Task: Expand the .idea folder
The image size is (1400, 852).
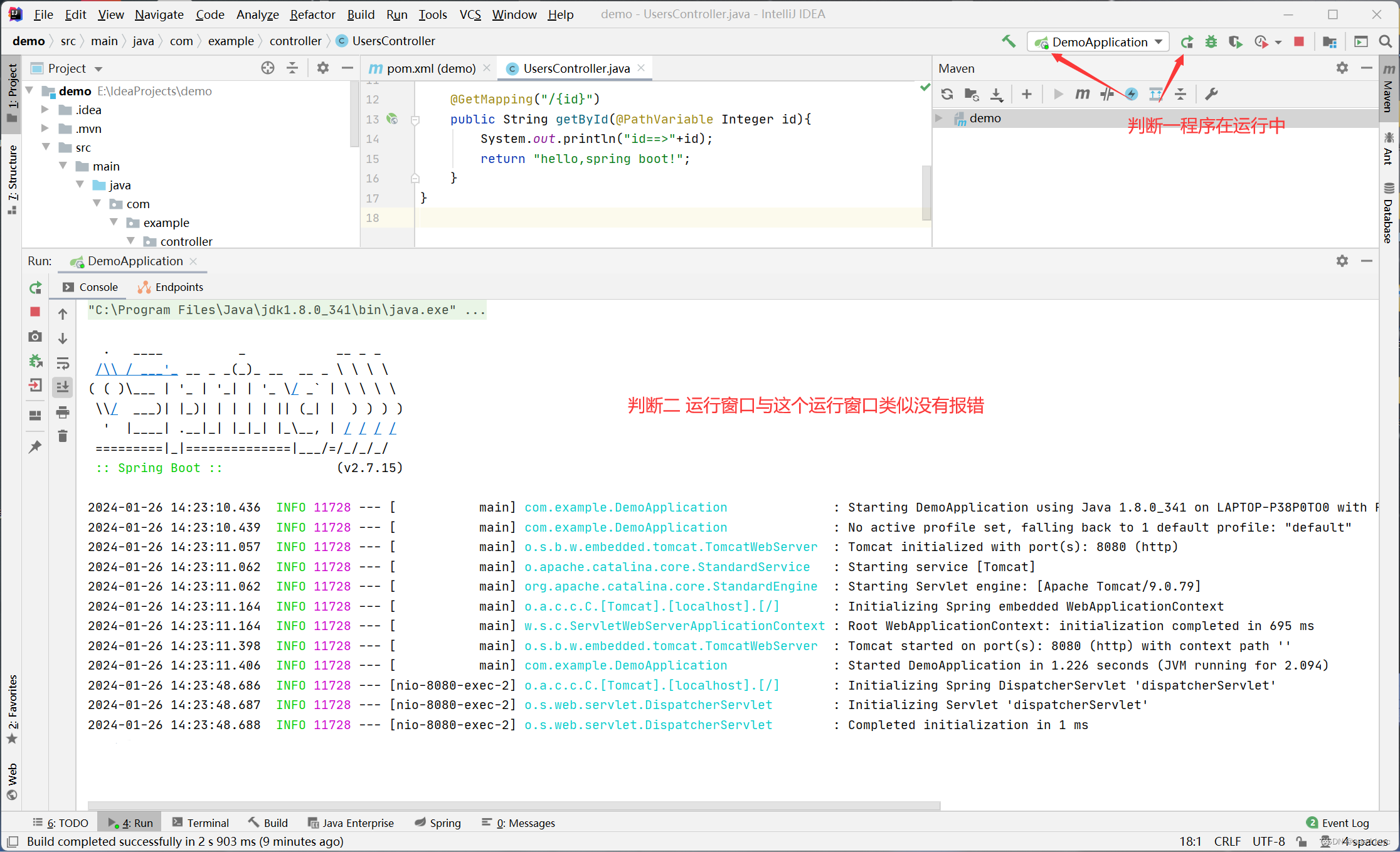Action: (45, 109)
